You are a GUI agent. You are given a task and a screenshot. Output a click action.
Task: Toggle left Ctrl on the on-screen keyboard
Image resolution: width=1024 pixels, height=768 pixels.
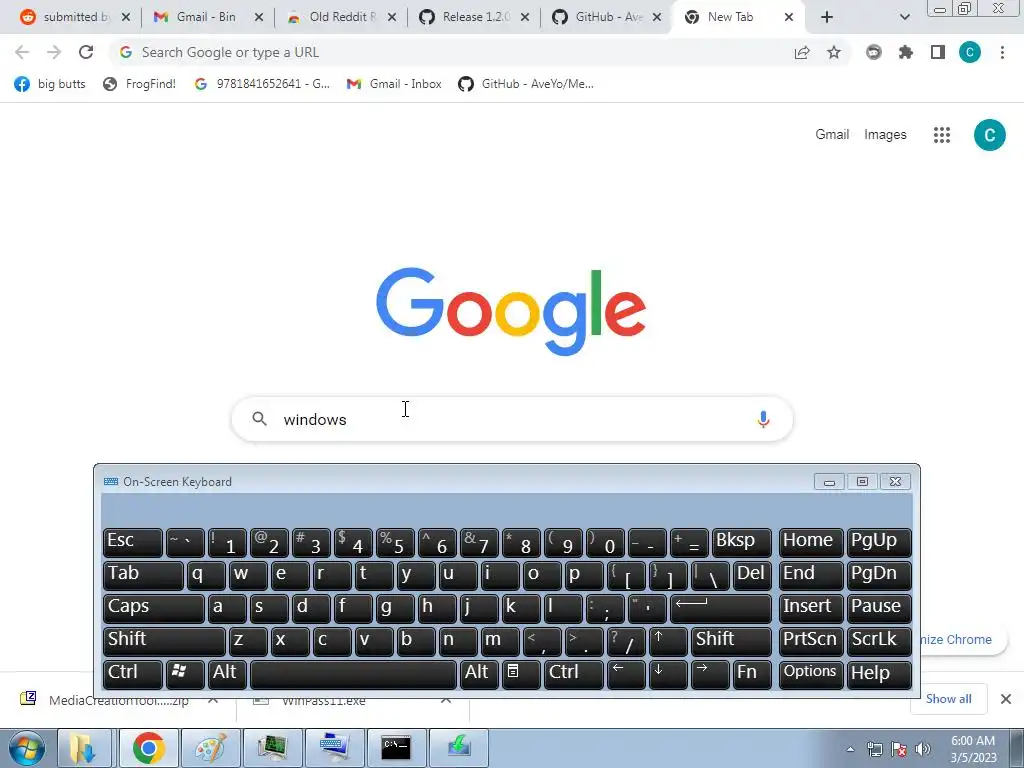(x=133, y=674)
